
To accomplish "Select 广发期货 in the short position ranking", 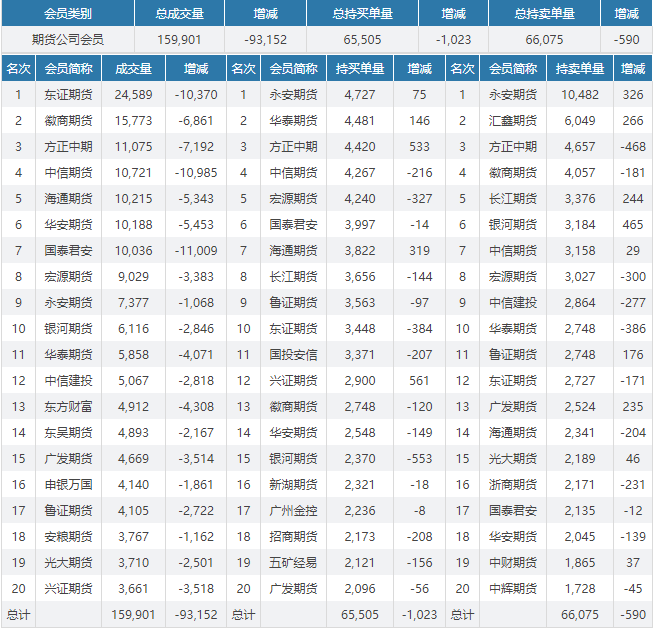I will click(513, 407).
